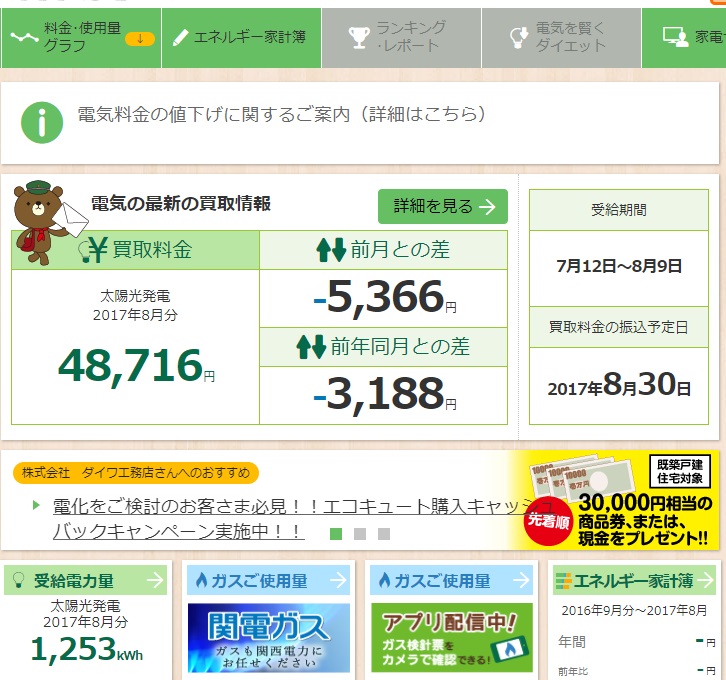Viewport: 726px width, 680px height.
Task: Select the second carousel indicator dot
Action: [x=360, y=533]
